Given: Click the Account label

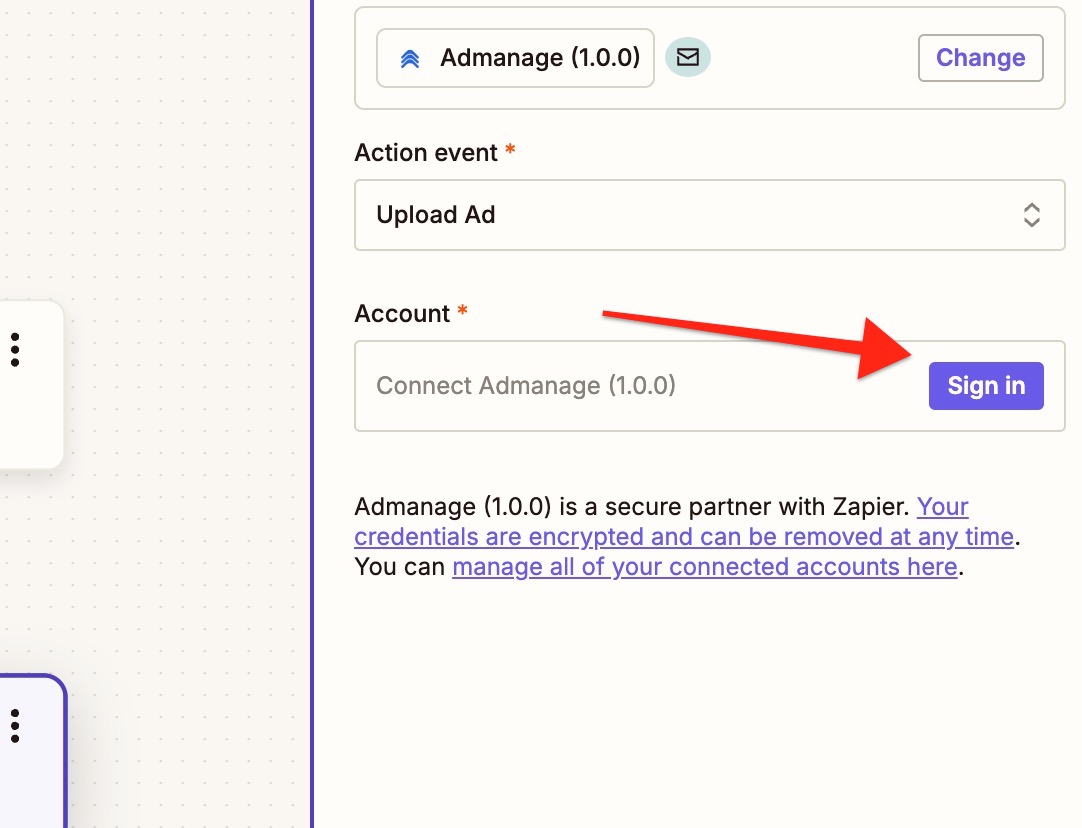Looking at the screenshot, I should point(402,314).
